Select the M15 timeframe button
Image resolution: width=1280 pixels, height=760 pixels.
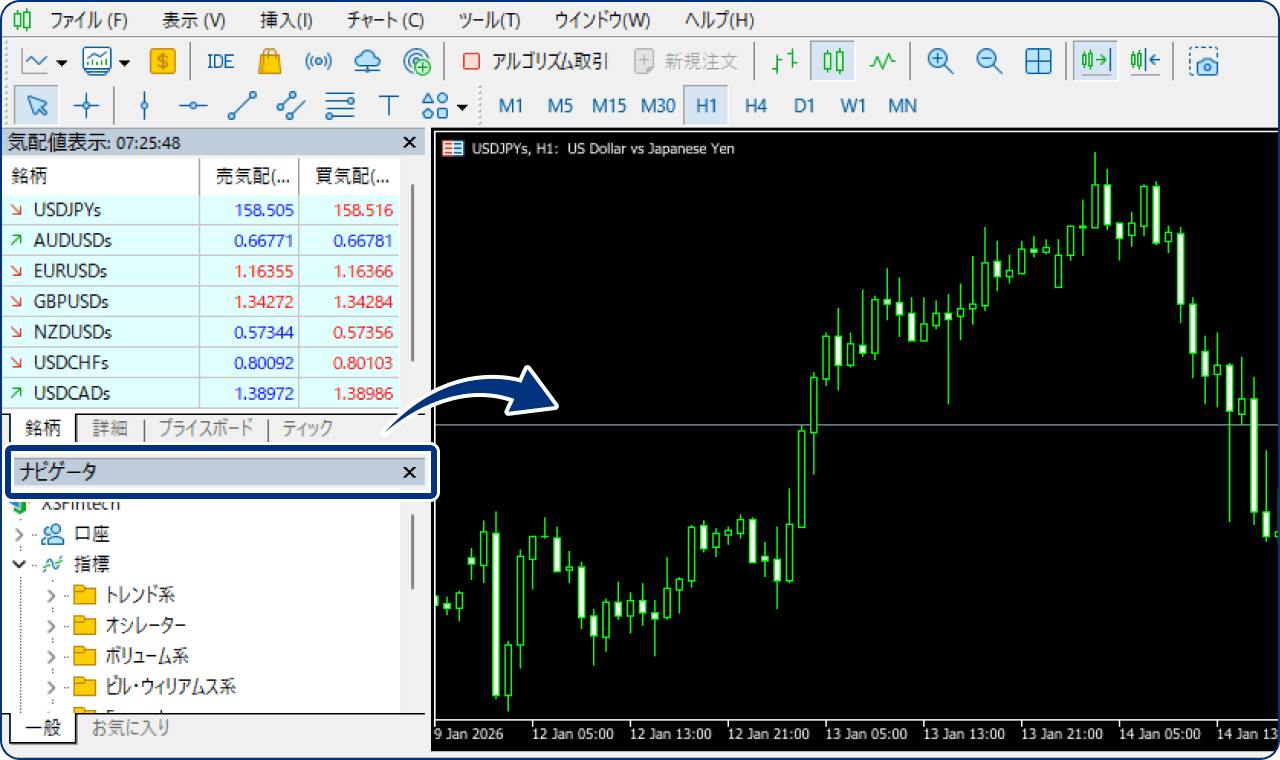(x=608, y=105)
